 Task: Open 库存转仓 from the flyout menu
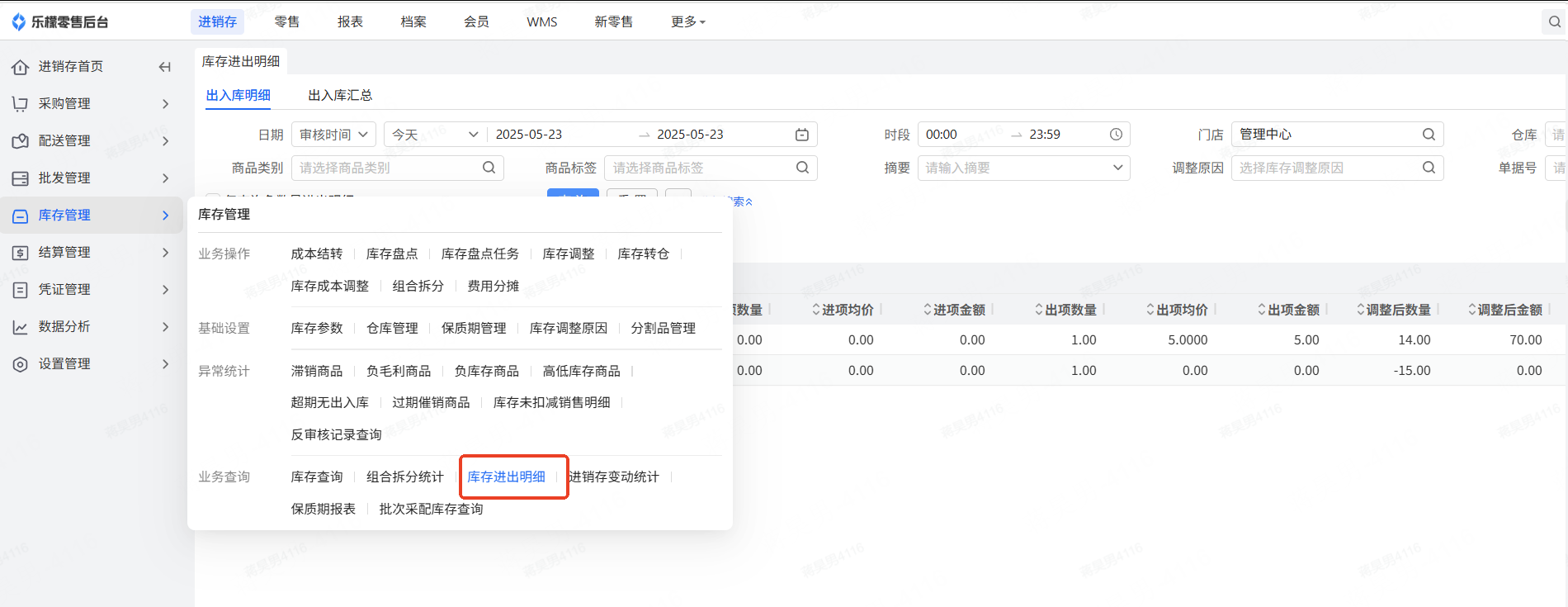pos(644,254)
